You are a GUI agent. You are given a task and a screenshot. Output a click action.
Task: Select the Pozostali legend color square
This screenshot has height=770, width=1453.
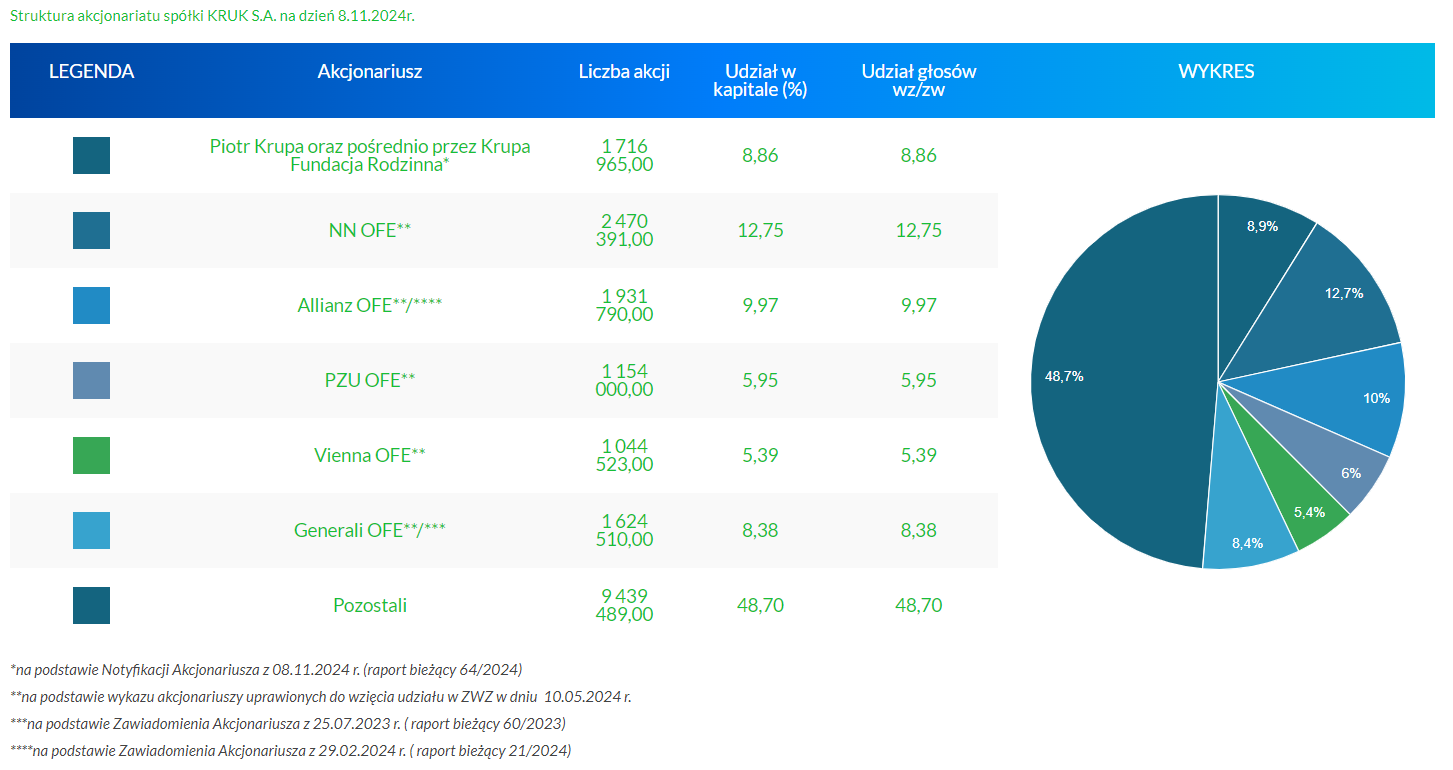point(91,605)
